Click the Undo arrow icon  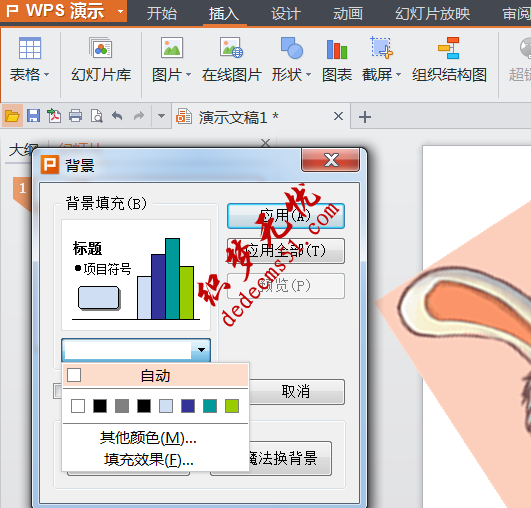(x=117, y=116)
